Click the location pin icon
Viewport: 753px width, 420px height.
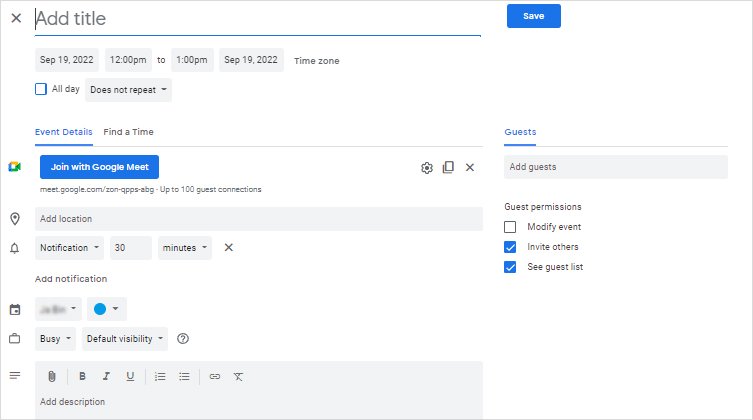[15, 219]
